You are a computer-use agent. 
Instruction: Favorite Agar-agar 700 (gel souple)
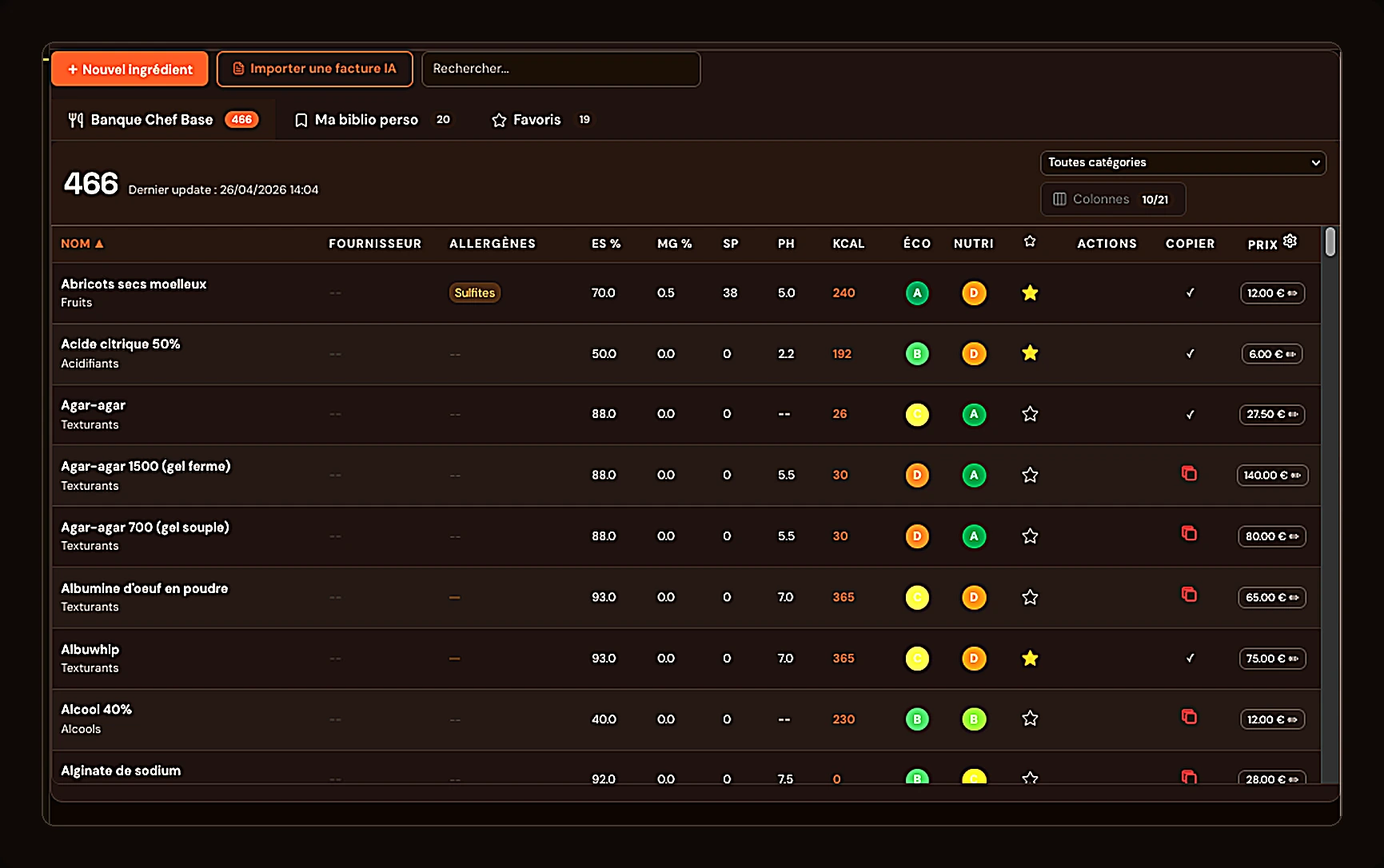tap(1030, 536)
